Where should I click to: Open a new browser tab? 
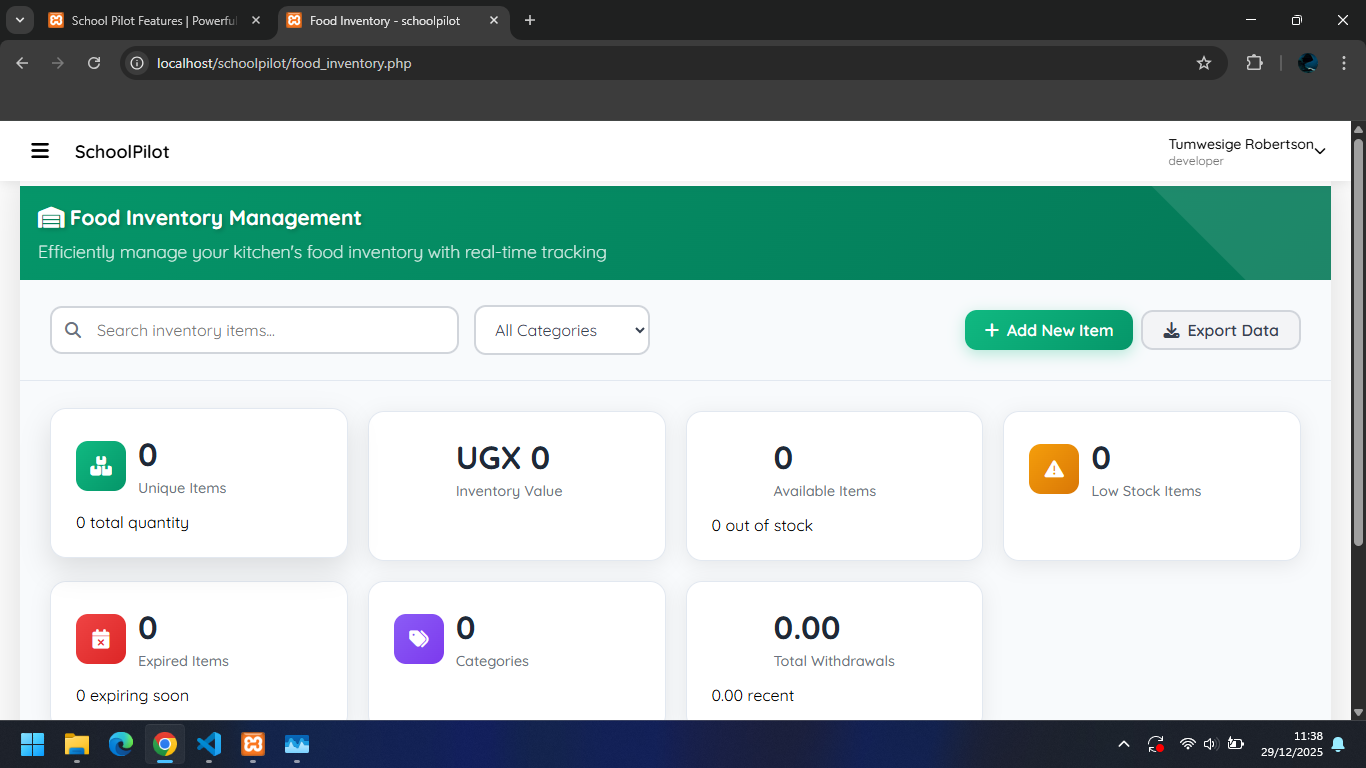(530, 20)
